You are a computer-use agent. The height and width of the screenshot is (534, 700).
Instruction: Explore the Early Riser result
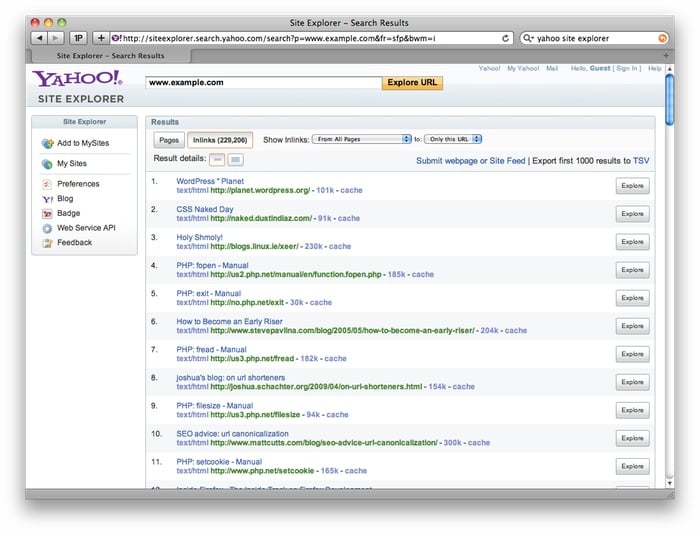(633, 326)
